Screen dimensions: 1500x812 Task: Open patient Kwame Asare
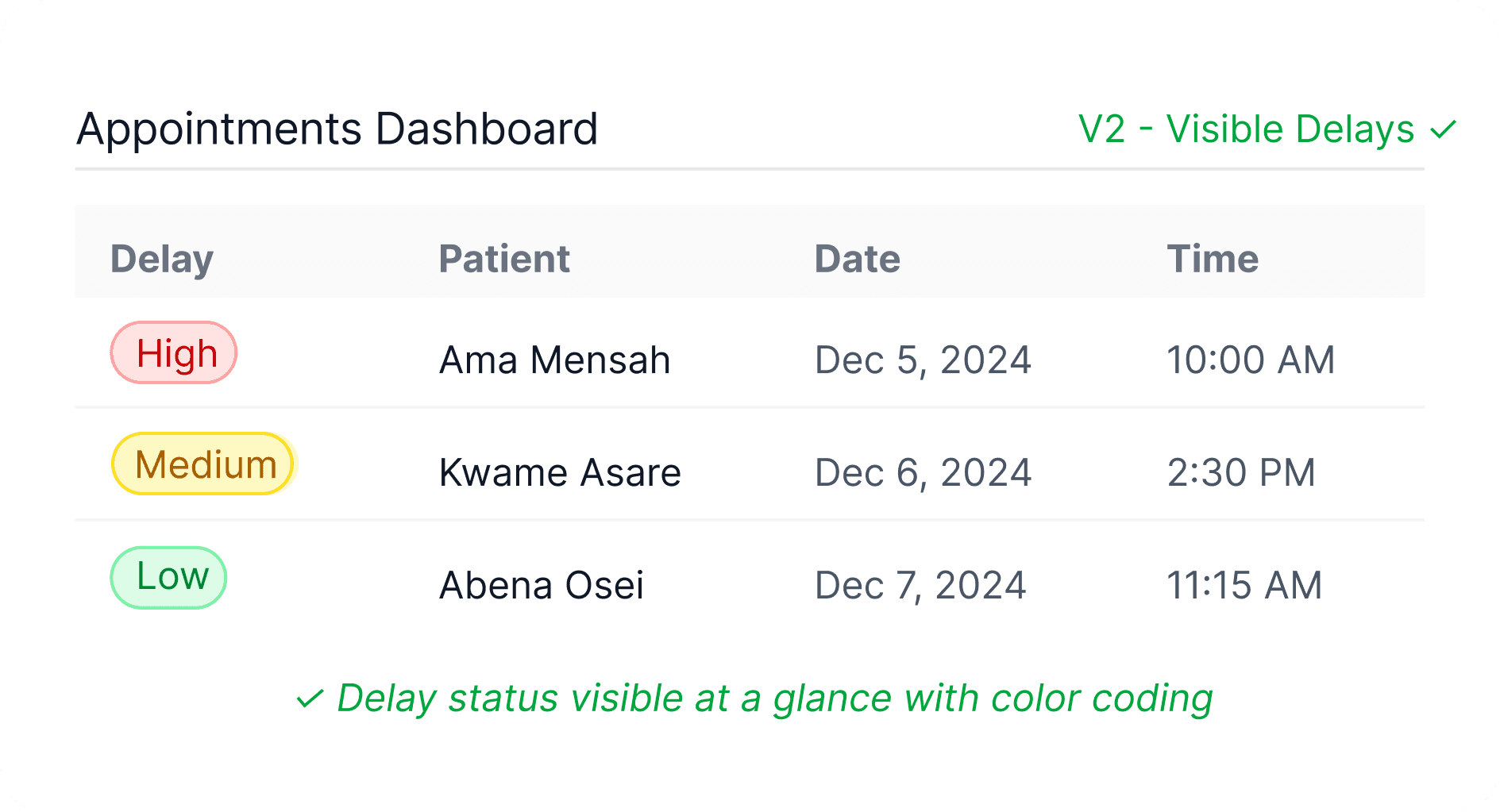560,473
